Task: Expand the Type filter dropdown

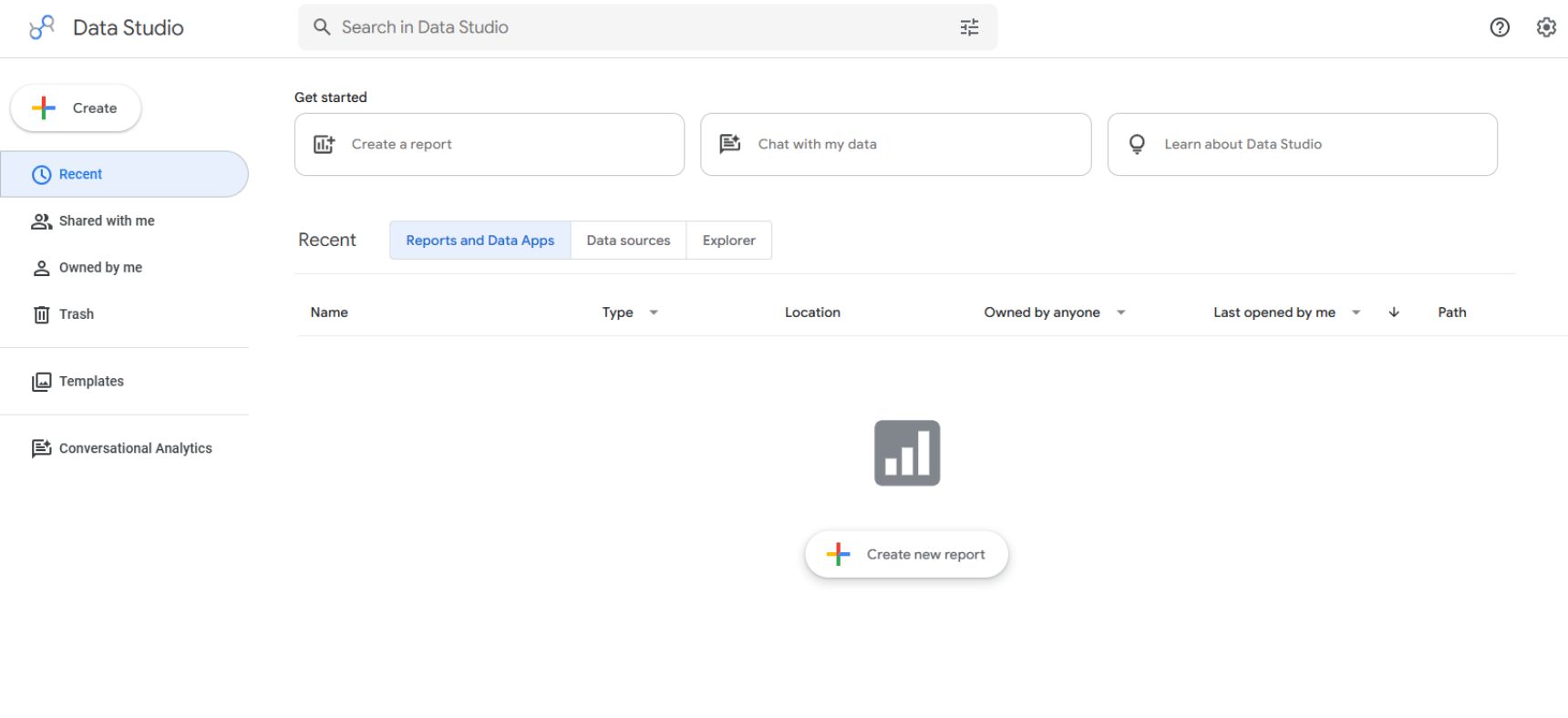Action: [x=654, y=313]
